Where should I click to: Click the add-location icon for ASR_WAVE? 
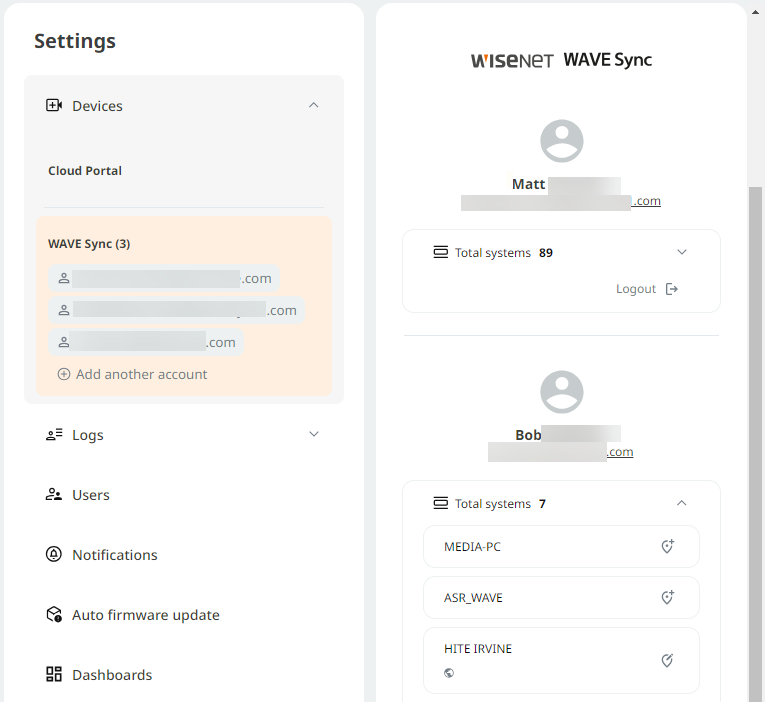(x=667, y=597)
